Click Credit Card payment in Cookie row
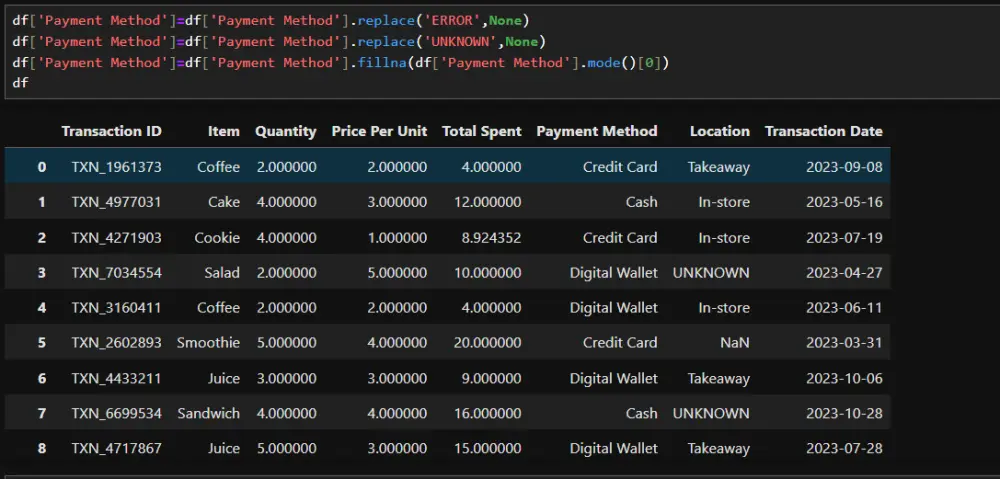Image resolution: width=1000 pixels, height=479 pixels. tap(620, 238)
